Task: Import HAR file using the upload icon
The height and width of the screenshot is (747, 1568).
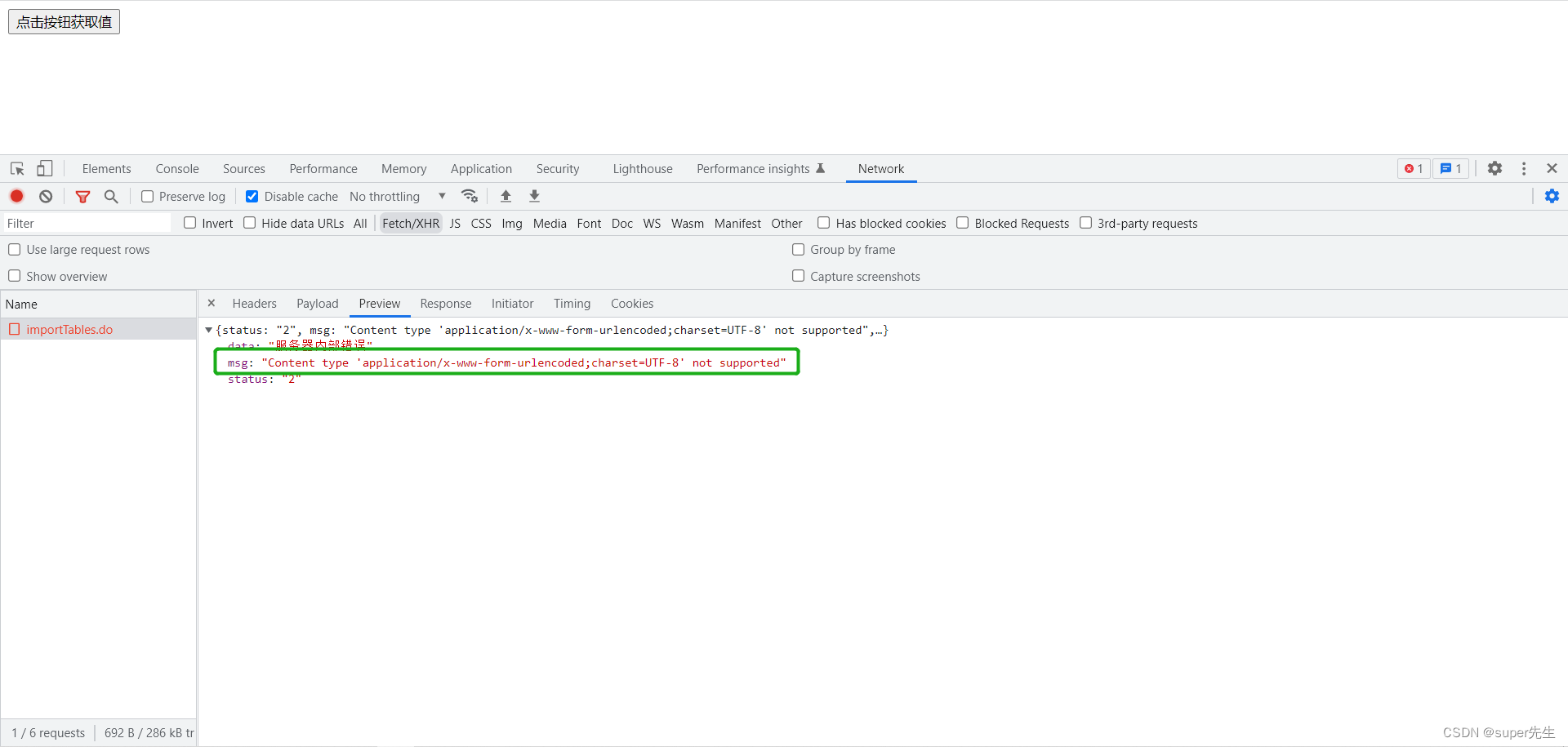Action: [x=506, y=196]
